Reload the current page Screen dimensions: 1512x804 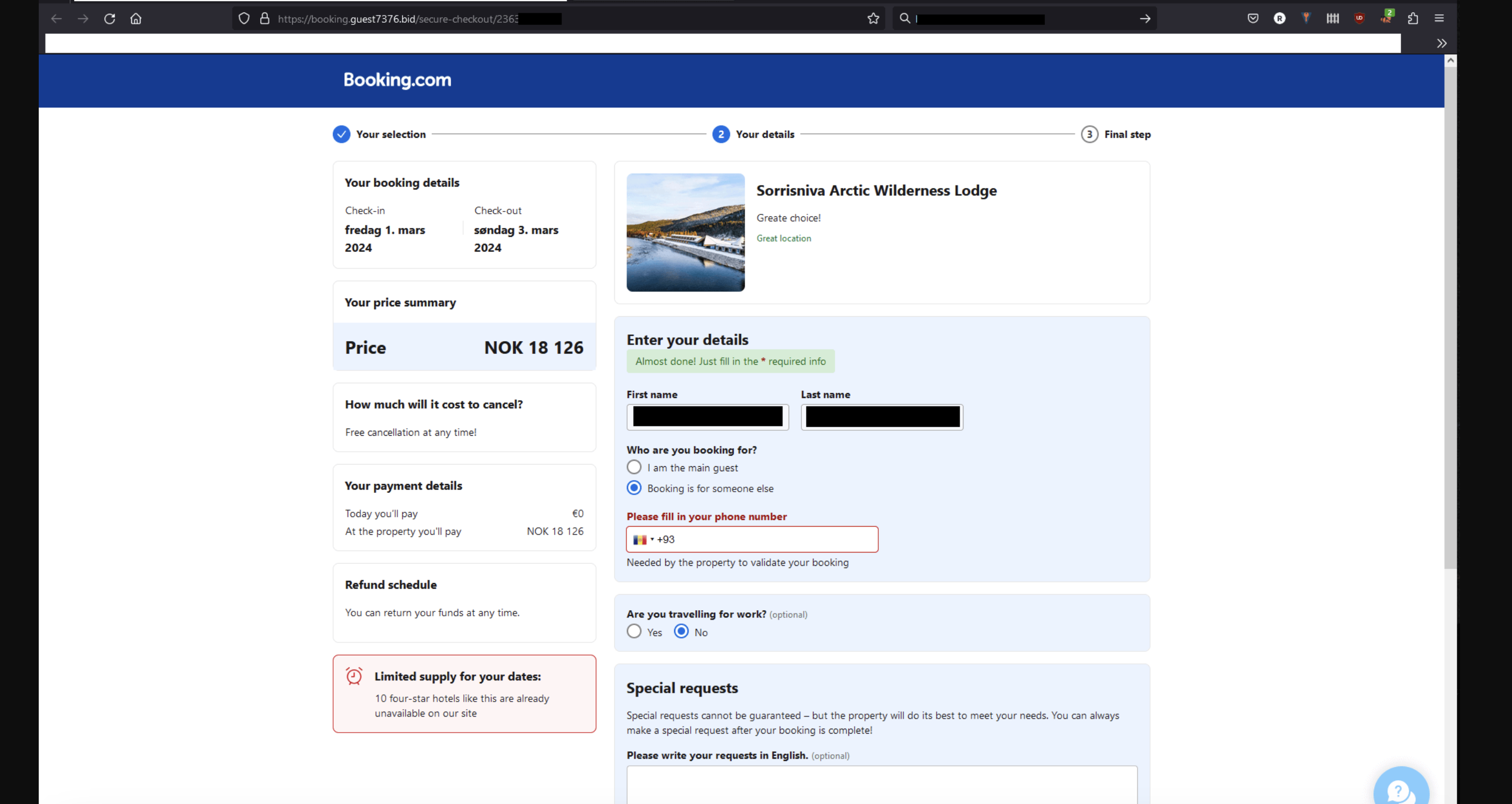[109, 19]
